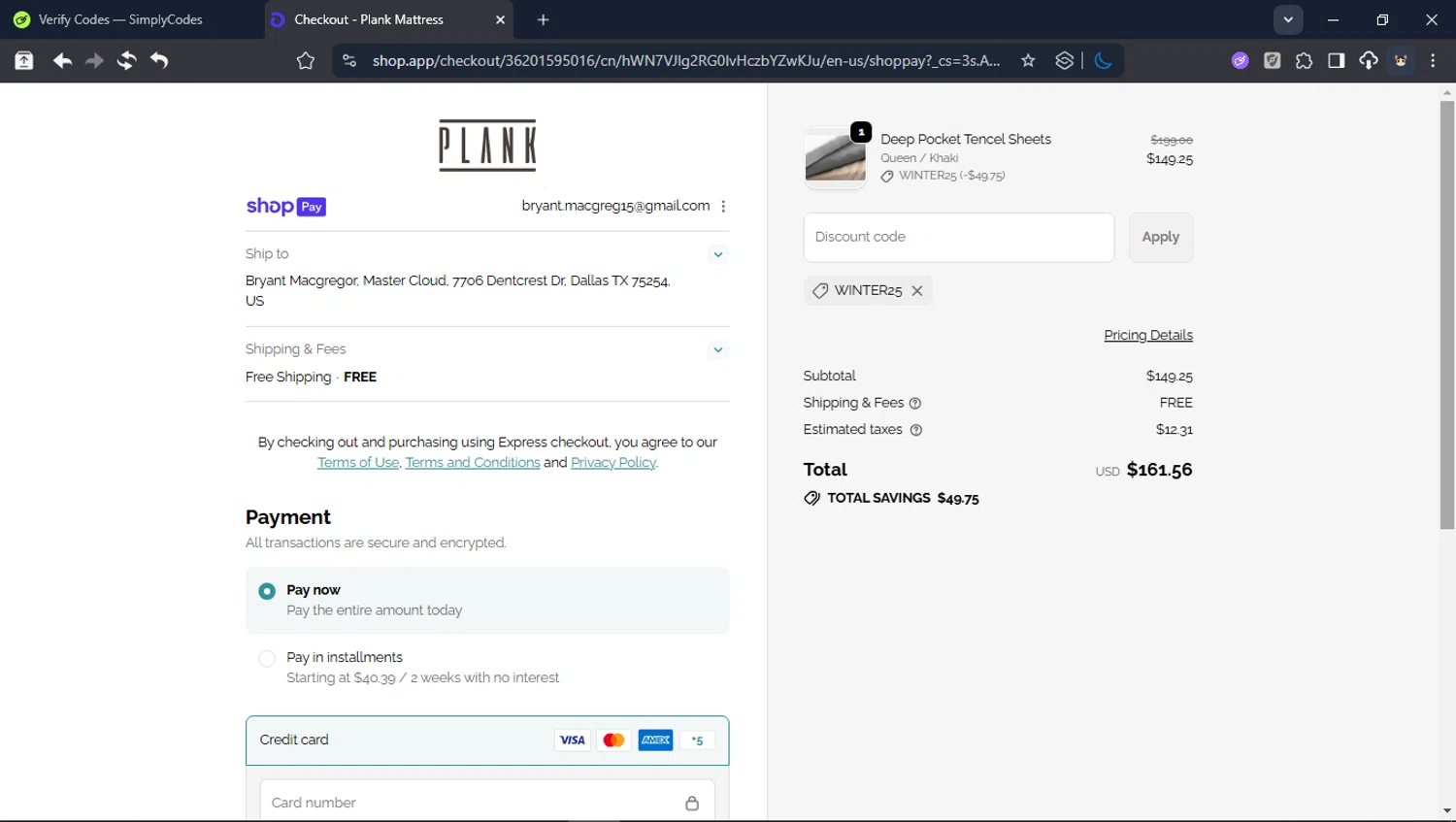Click the American Express icon

[656, 740]
